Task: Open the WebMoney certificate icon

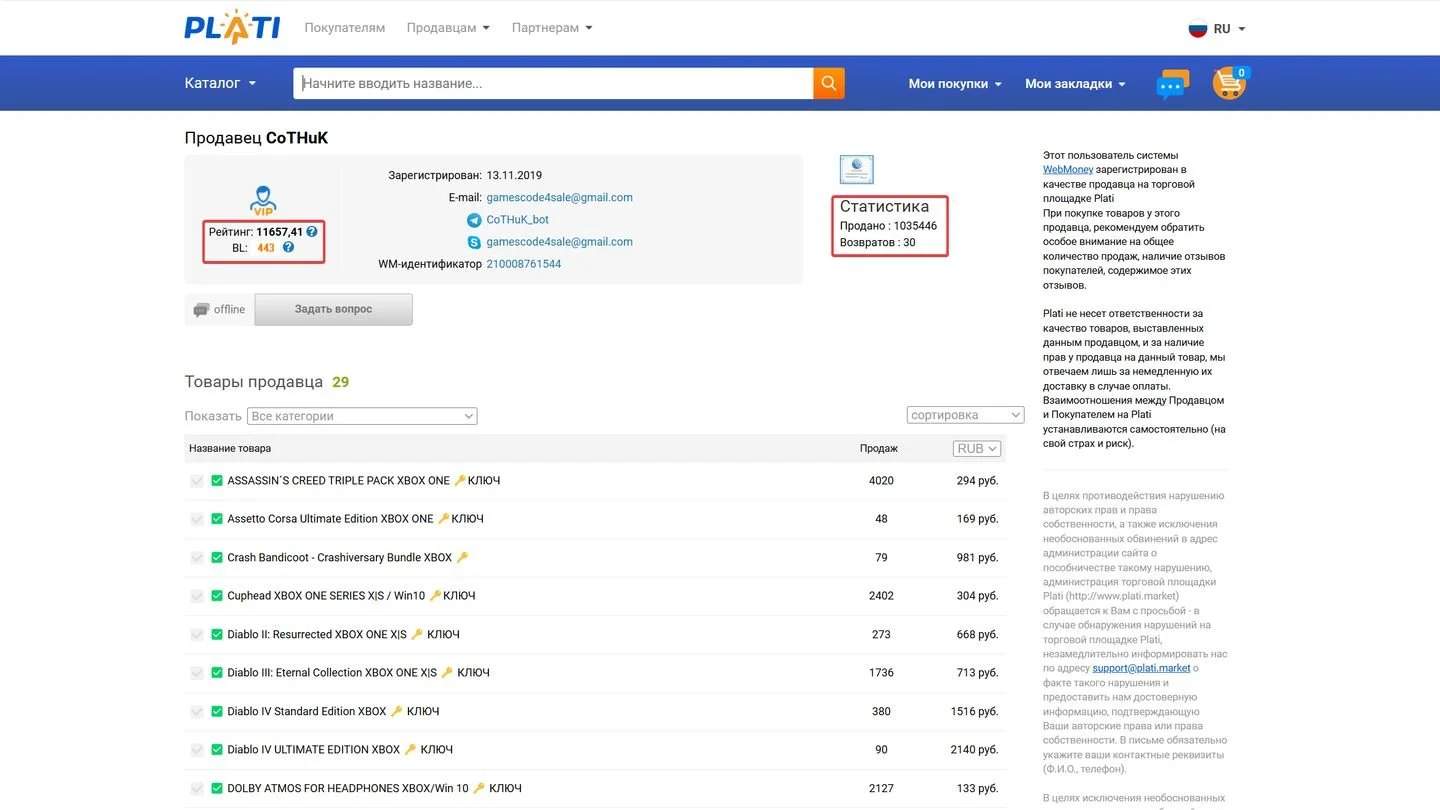Action: (x=856, y=170)
